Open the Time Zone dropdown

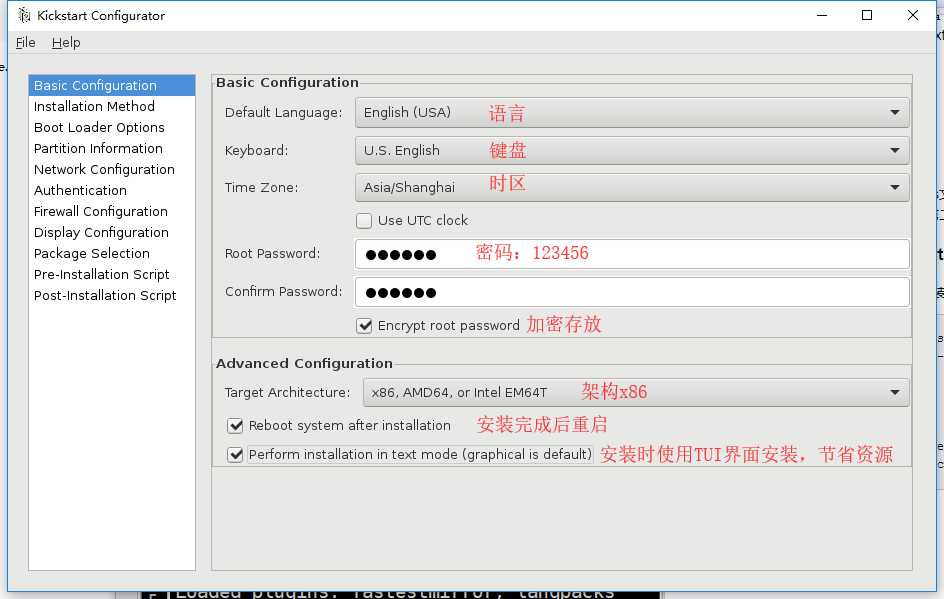632,187
